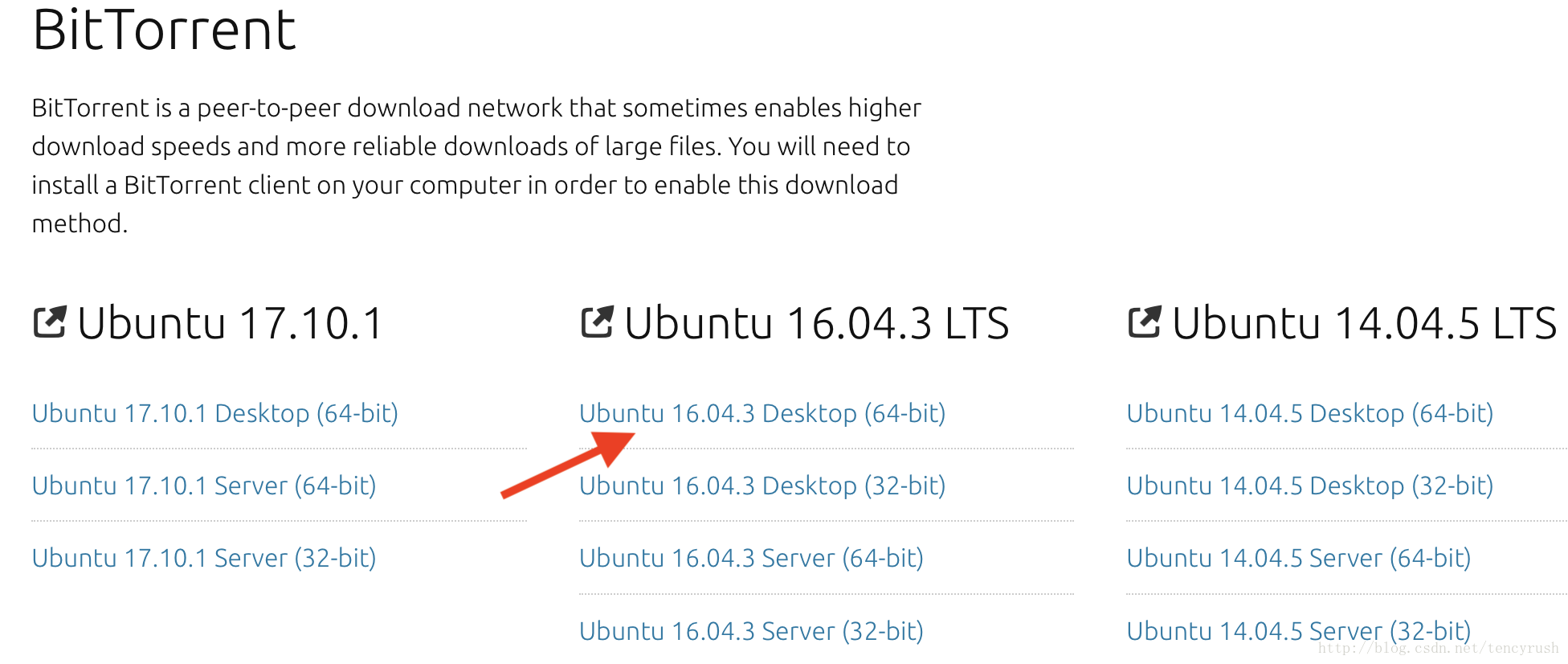Select Ubuntu 16.04.3 Desktop (32-bit) link
1568x664 pixels.
pyautogui.click(x=762, y=486)
